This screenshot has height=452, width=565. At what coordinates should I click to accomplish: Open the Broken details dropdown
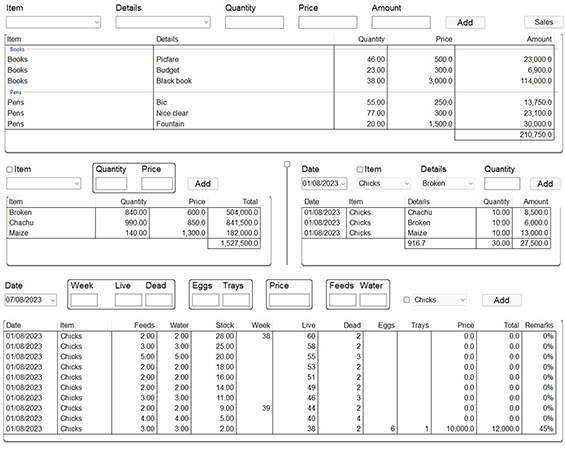447,183
